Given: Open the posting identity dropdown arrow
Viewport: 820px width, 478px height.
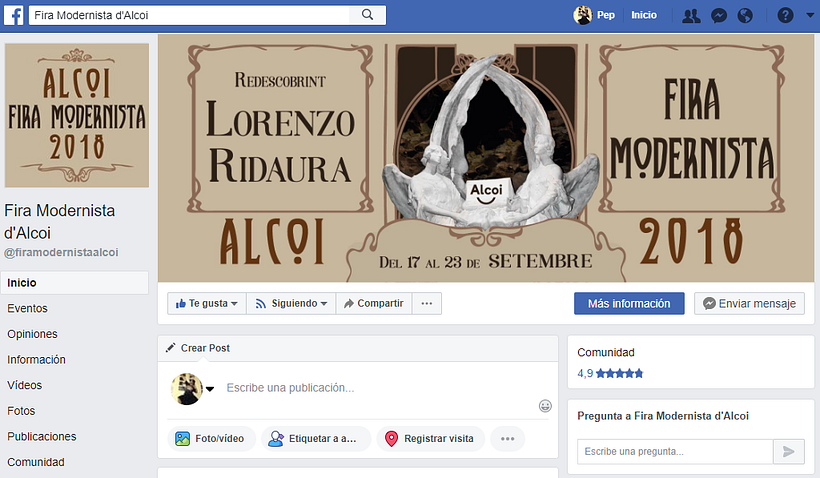Looking at the screenshot, I should coord(210,389).
